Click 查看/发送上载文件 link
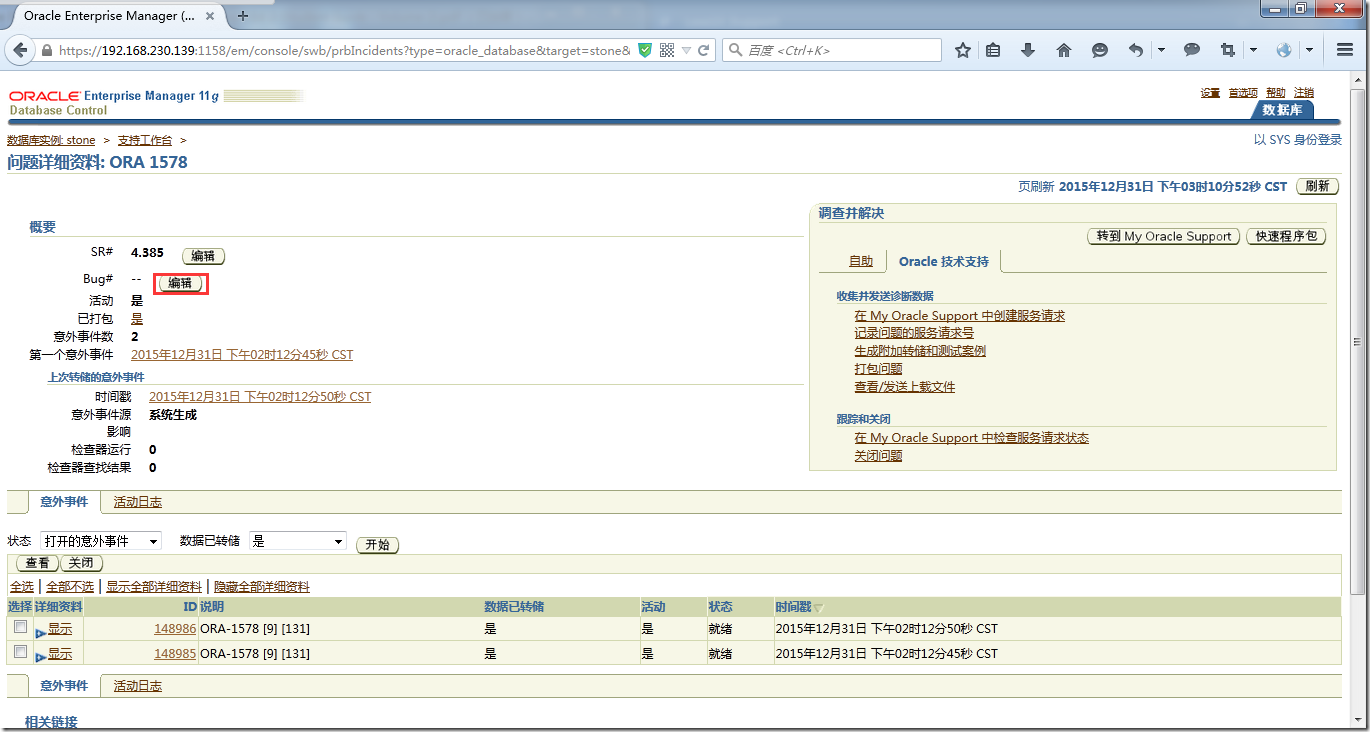 pyautogui.click(x=905, y=386)
